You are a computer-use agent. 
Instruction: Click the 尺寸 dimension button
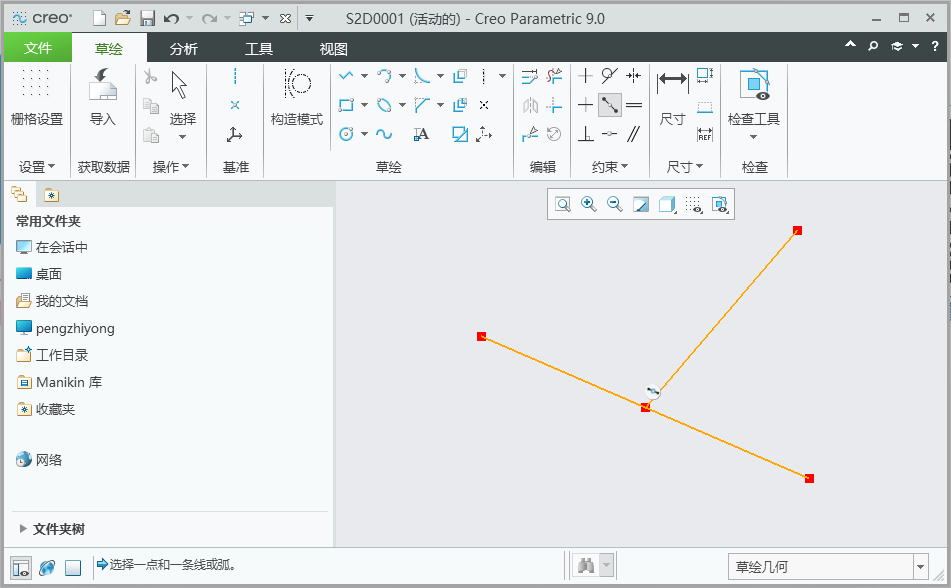[x=673, y=97]
